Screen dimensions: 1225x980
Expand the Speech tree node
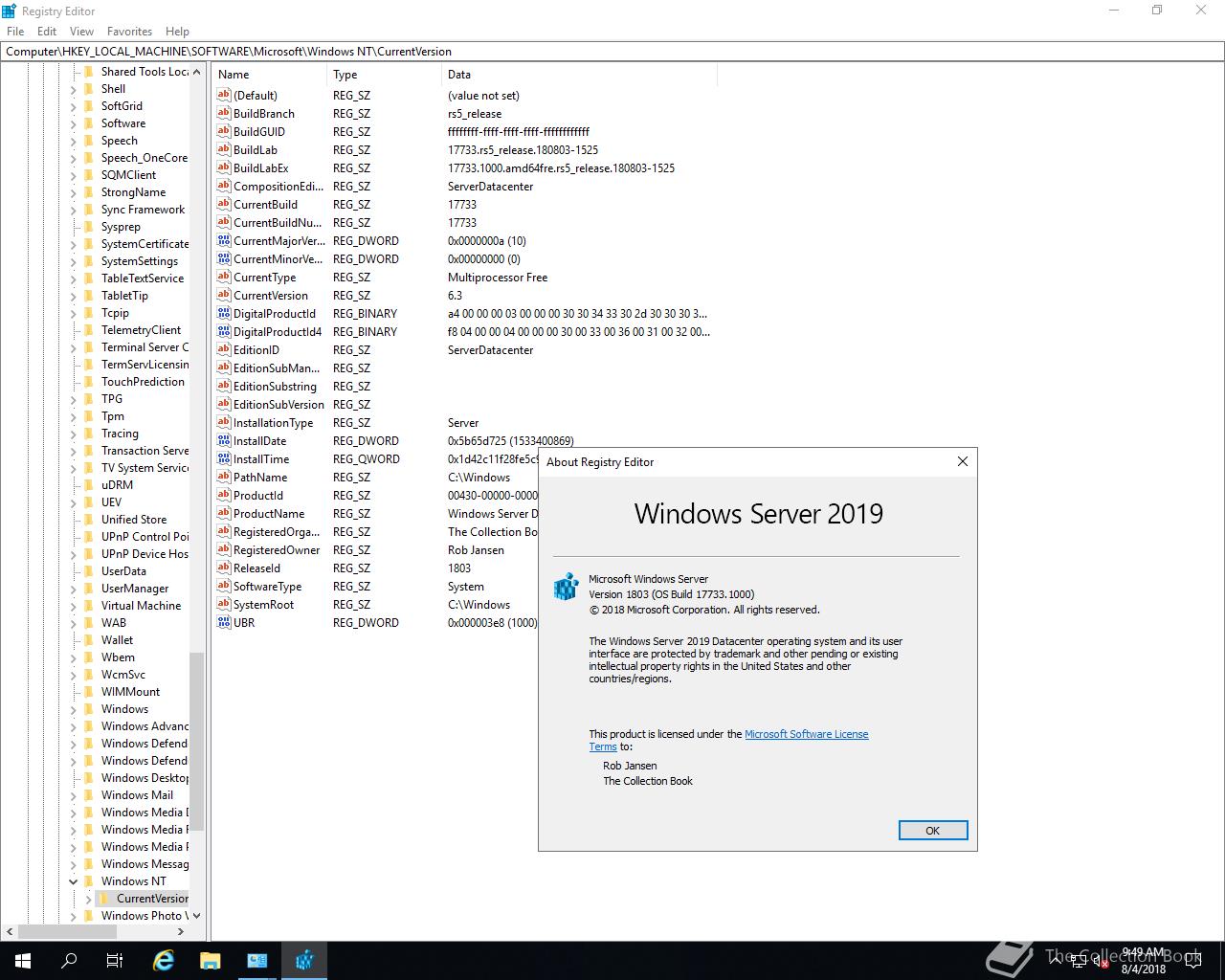point(73,141)
